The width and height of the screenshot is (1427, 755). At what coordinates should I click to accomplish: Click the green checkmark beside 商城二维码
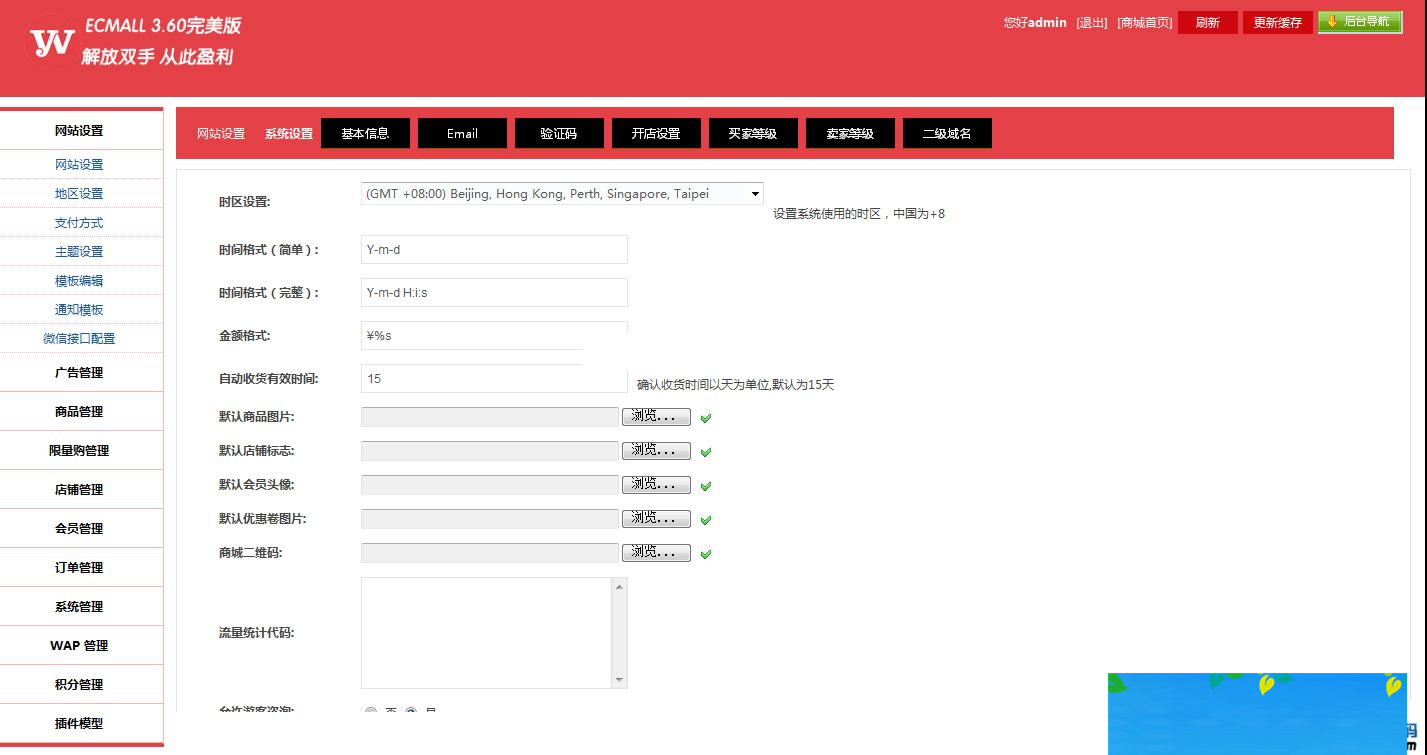(705, 552)
